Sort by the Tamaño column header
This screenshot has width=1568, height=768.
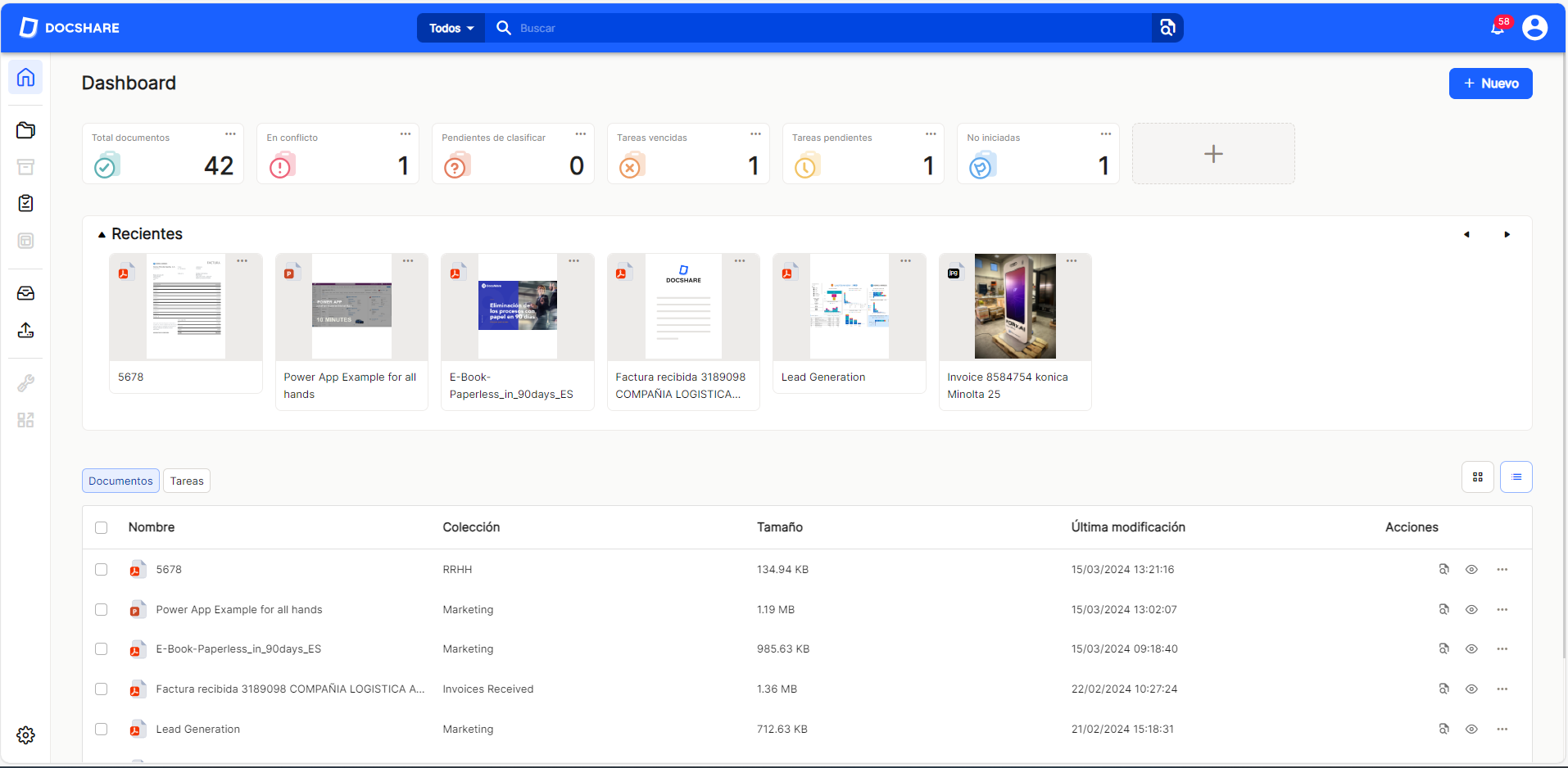click(x=780, y=527)
